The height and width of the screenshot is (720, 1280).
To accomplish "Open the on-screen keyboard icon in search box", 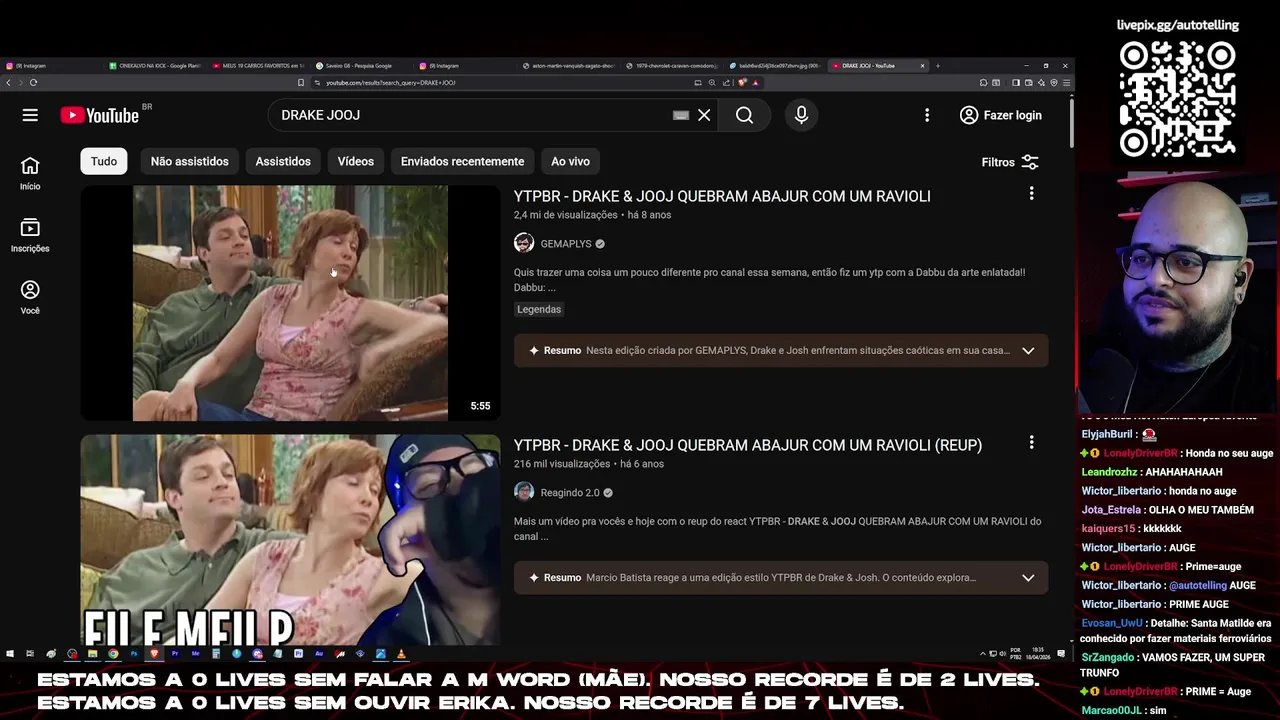I will [x=681, y=115].
